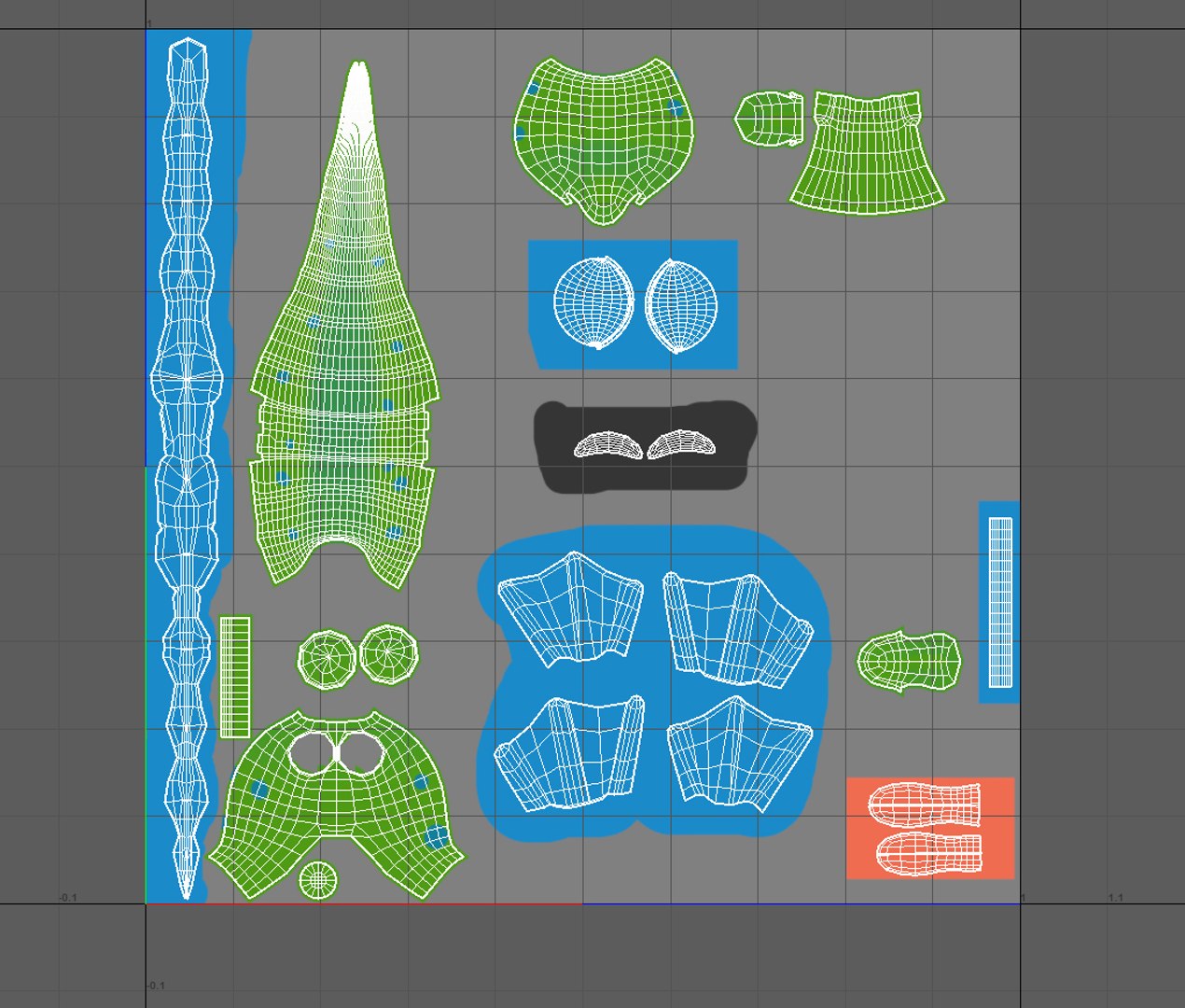Select the lower shell on the orange patch

(x=929, y=854)
